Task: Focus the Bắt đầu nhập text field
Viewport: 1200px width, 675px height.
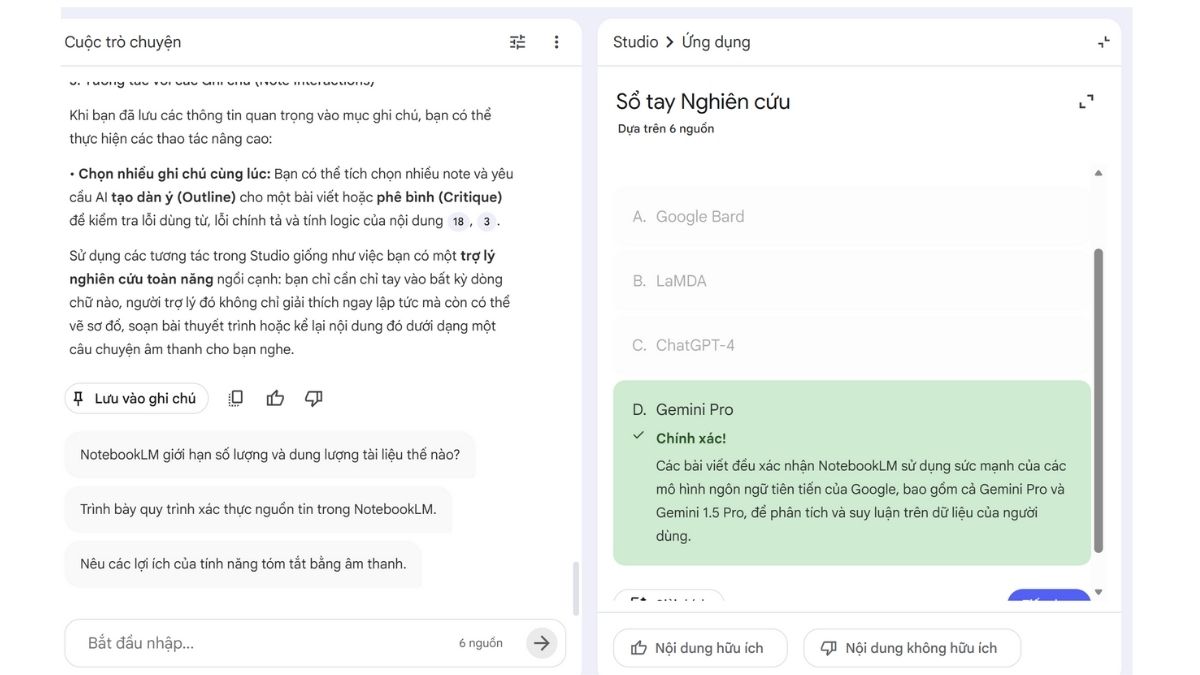Action: tap(260, 643)
